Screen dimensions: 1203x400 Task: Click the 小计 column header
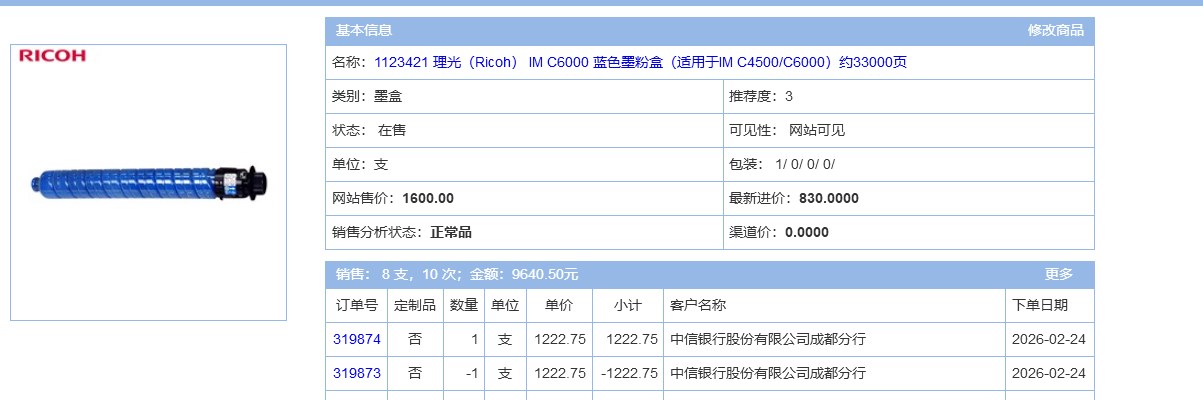click(627, 305)
